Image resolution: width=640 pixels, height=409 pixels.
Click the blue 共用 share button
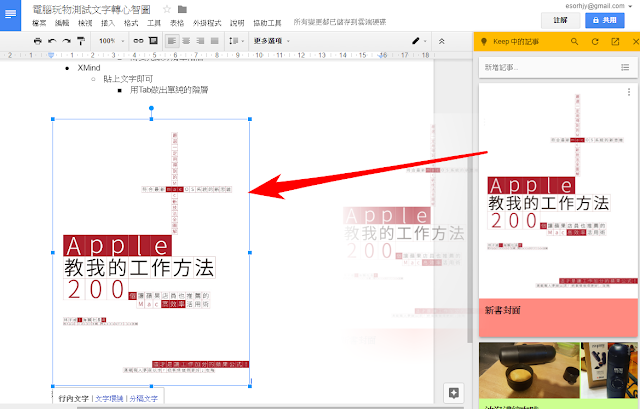click(x=604, y=20)
